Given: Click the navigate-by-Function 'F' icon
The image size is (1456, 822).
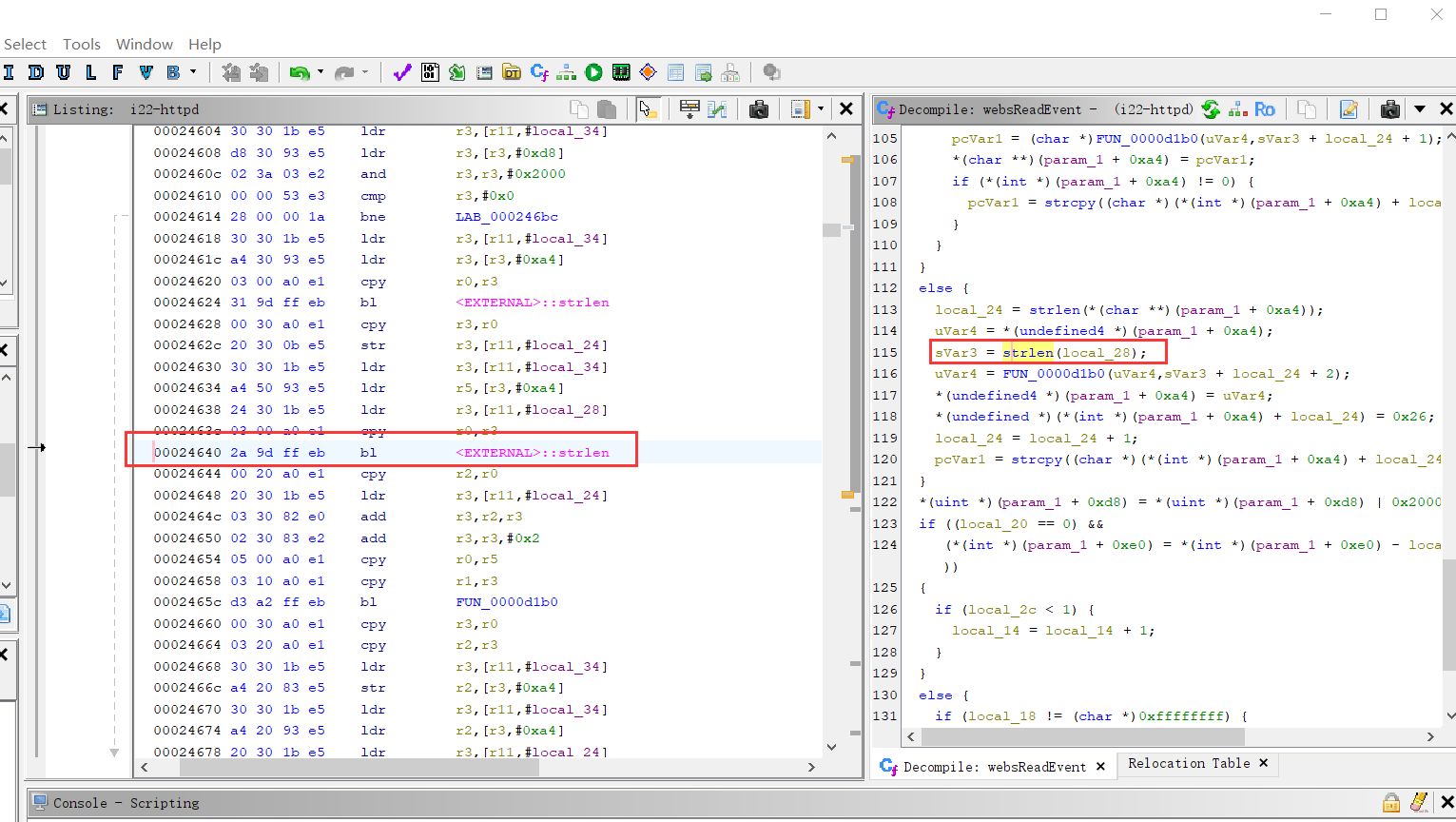Looking at the screenshot, I should 118,72.
